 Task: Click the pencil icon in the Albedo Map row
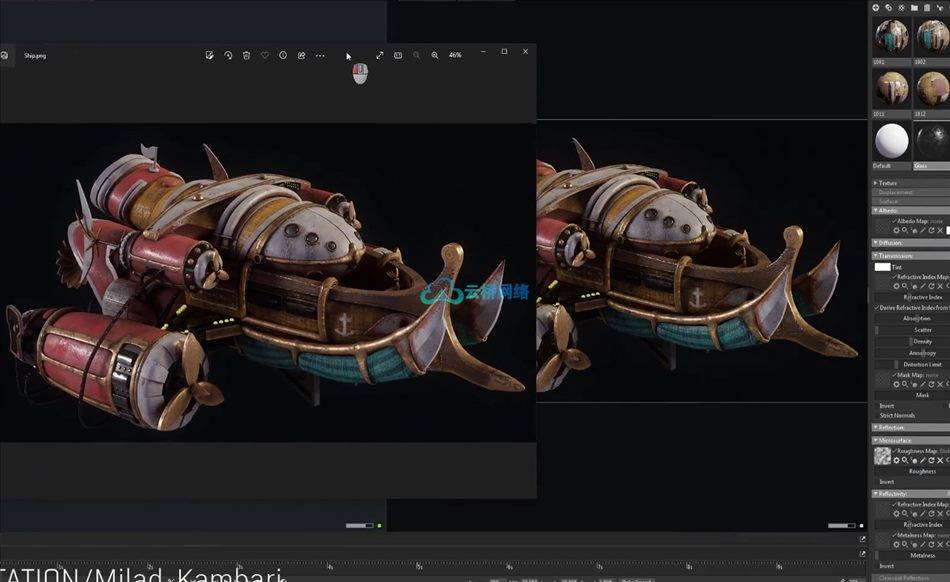coord(923,231)
